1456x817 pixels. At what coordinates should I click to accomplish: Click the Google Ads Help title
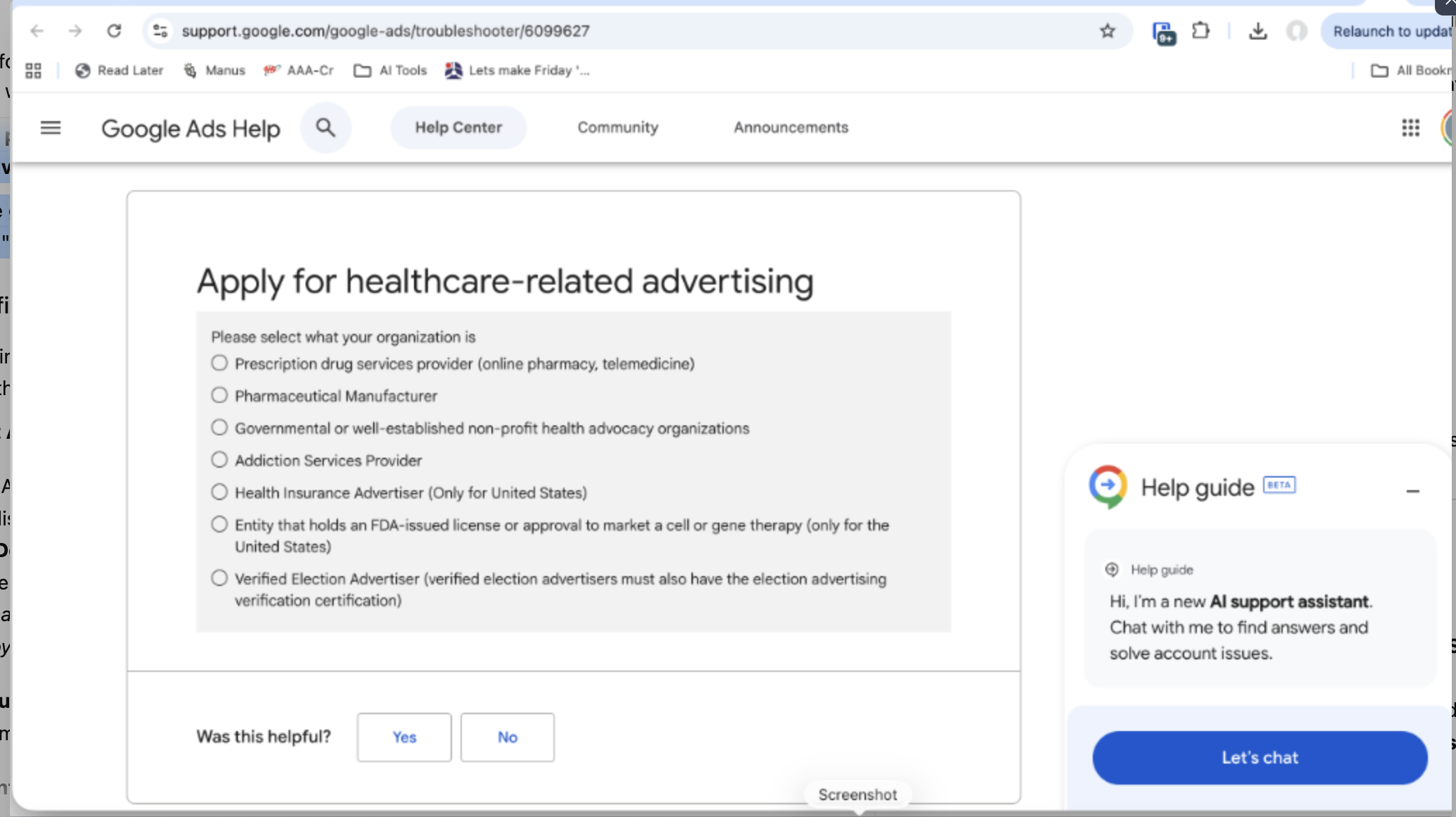point(191,128)
